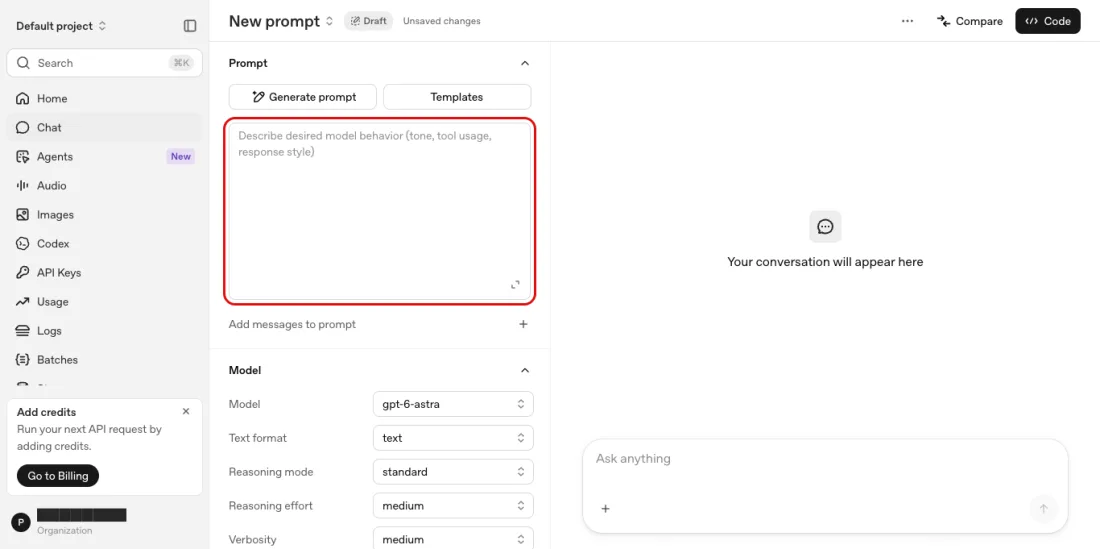Click the Images picture icon

(x=22, y=215)
